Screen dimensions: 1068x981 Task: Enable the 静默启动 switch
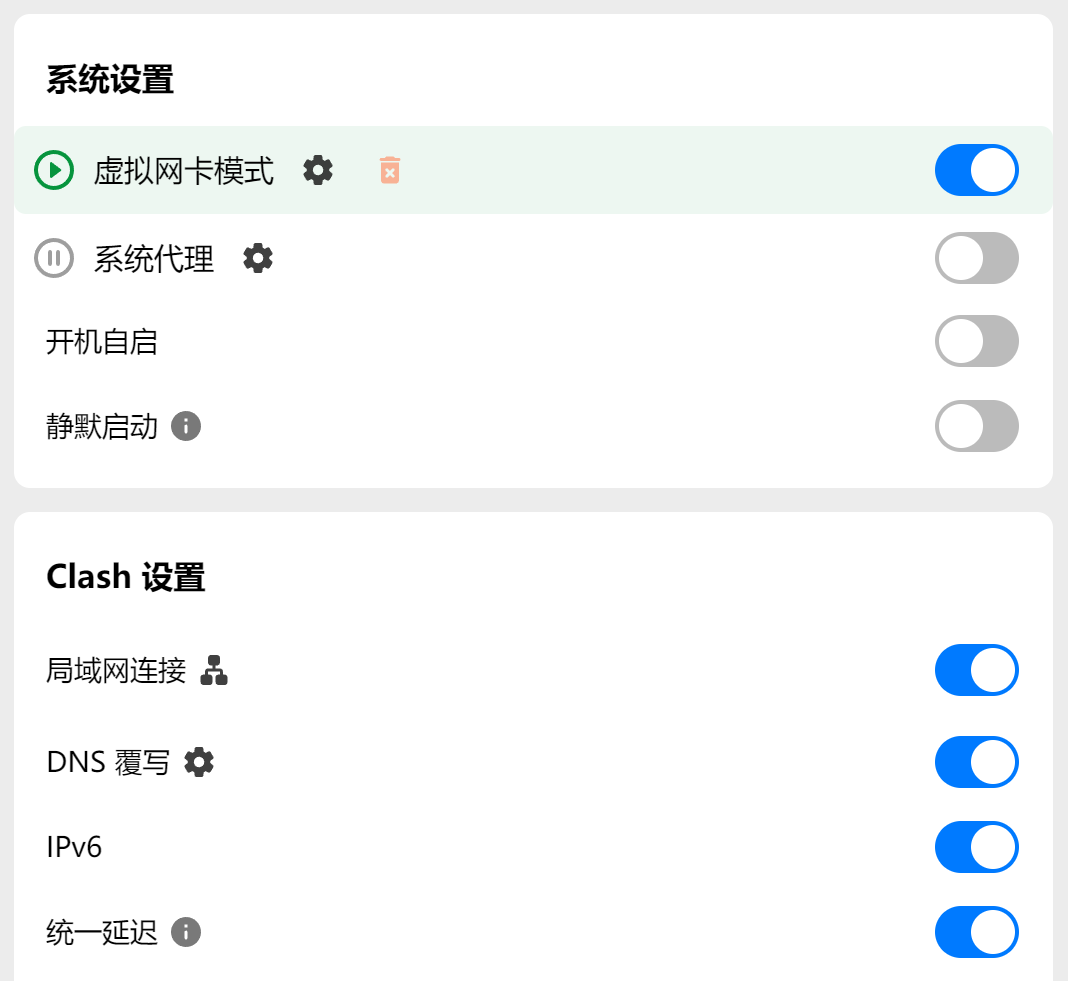tap(976, 427)
